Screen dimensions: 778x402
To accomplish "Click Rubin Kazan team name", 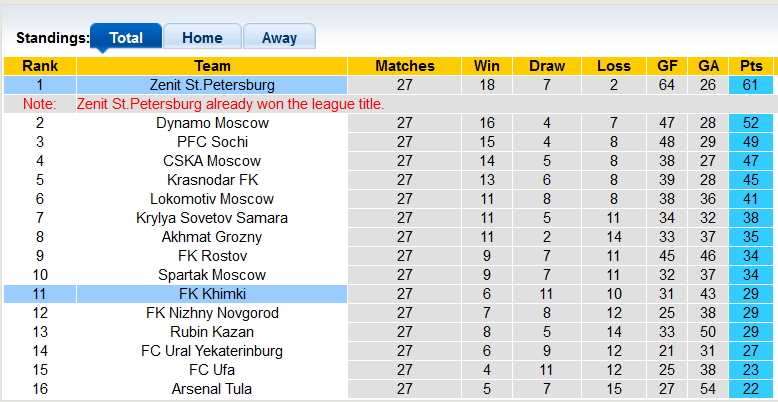I will click(x=212, y=332).
